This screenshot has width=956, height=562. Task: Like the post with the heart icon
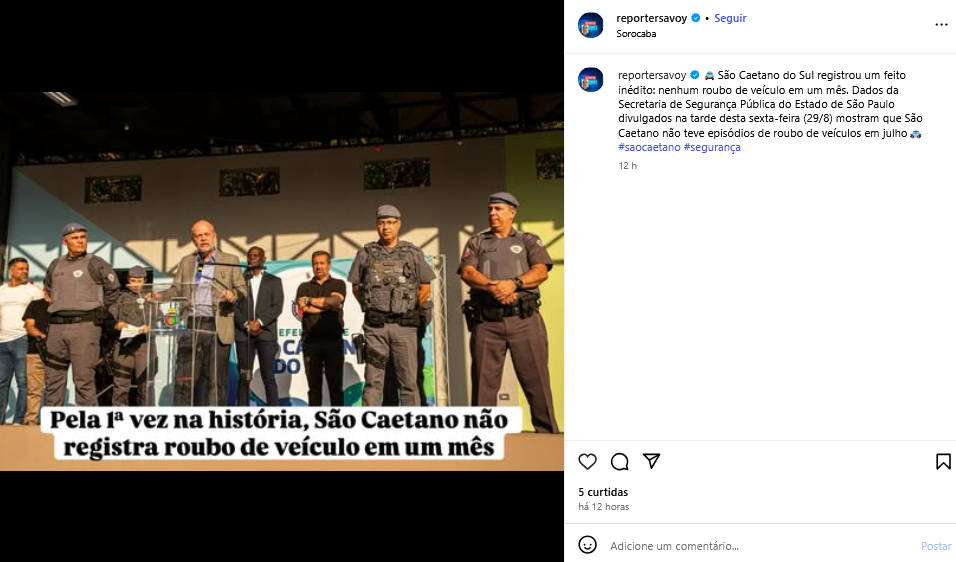tap(587, 461)
